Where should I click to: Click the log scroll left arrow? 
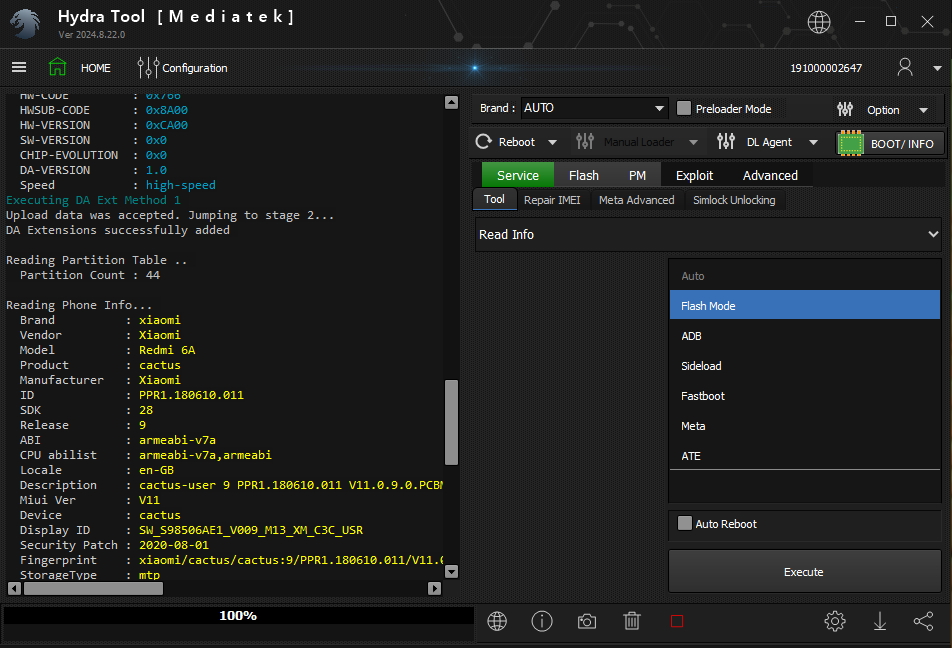click(x=15, y=588)
